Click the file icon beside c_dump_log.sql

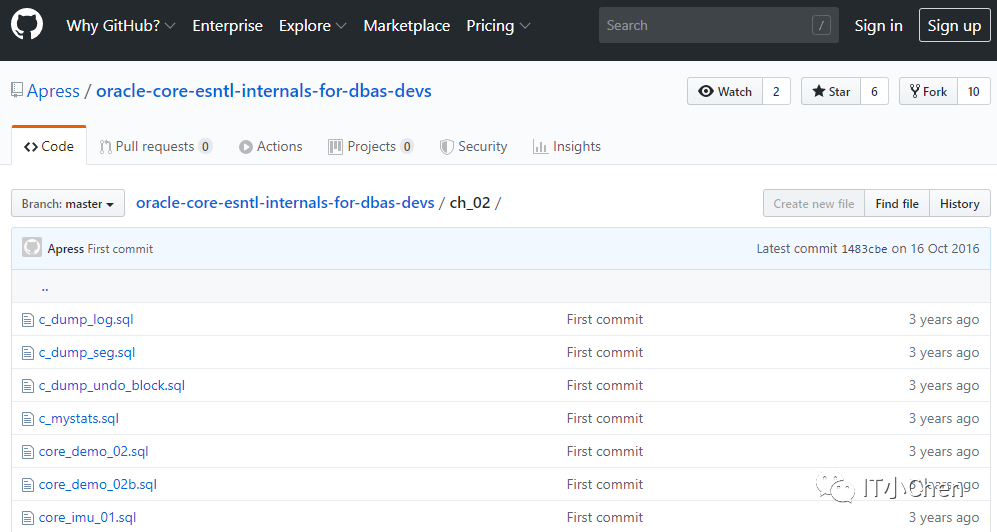point(28,320)
